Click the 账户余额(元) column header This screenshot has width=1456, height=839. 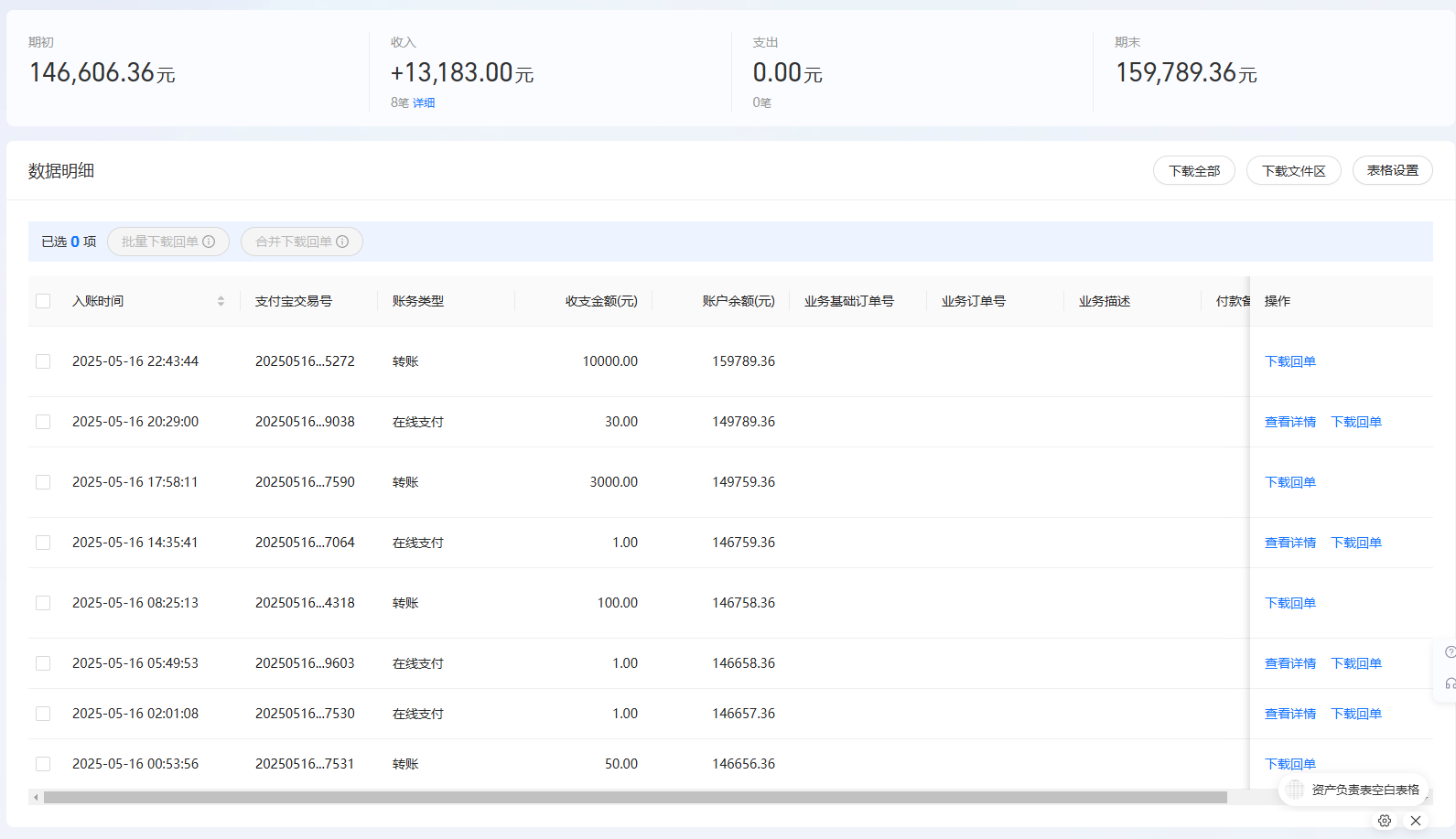click(739, 301)
